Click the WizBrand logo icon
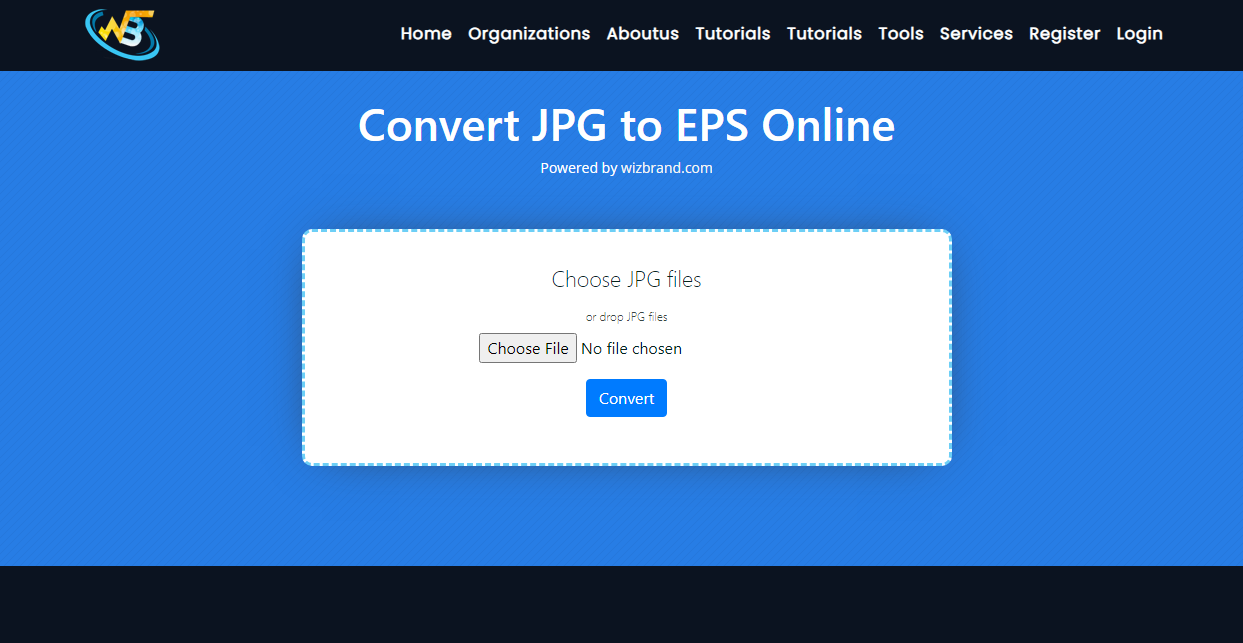This screenshot has height=643, width=1243. [x=122, y=33]
